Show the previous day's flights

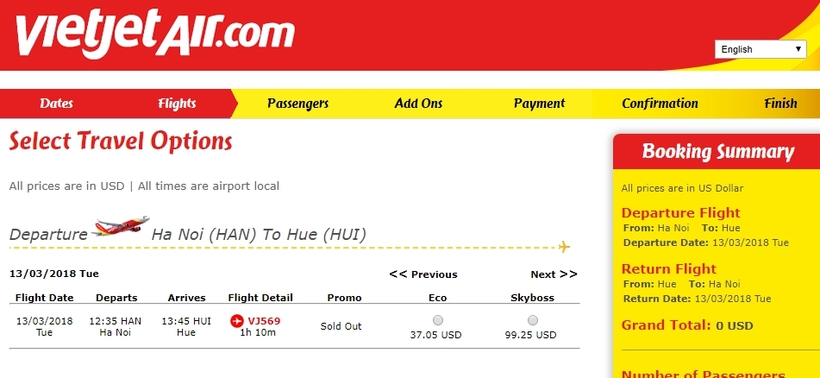pos(423,274)
